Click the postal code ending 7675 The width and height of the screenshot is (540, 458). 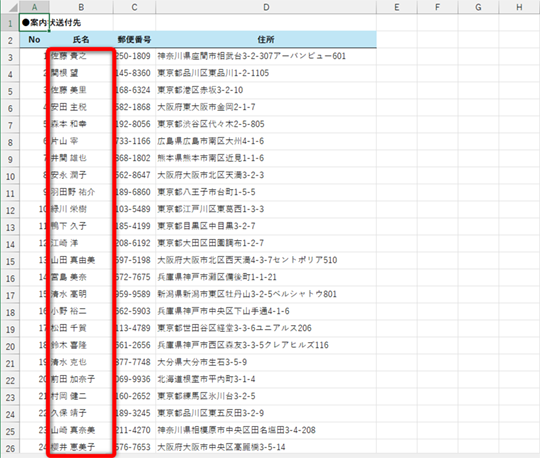click(134, 278)
